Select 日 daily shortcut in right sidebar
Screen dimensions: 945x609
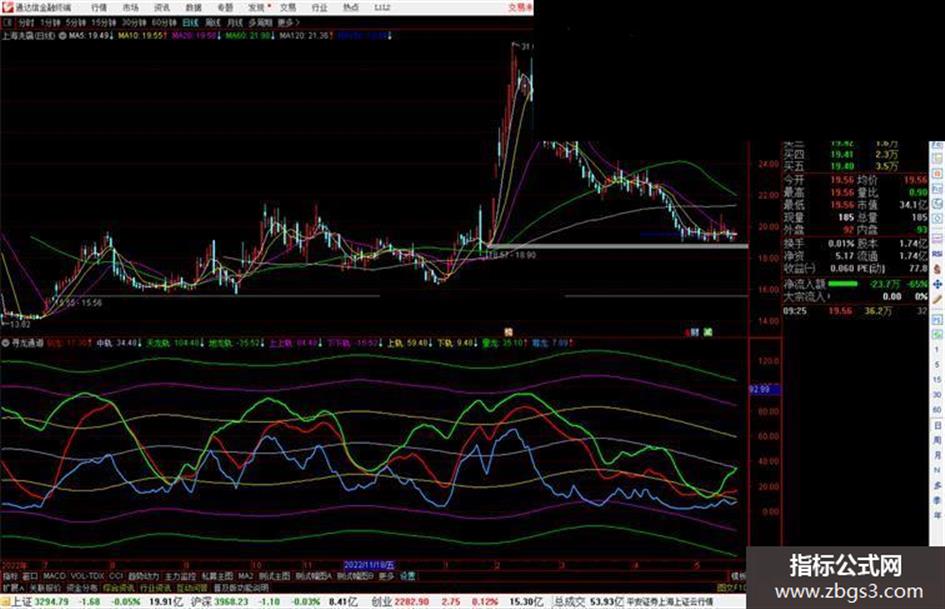tap(937, 425)
